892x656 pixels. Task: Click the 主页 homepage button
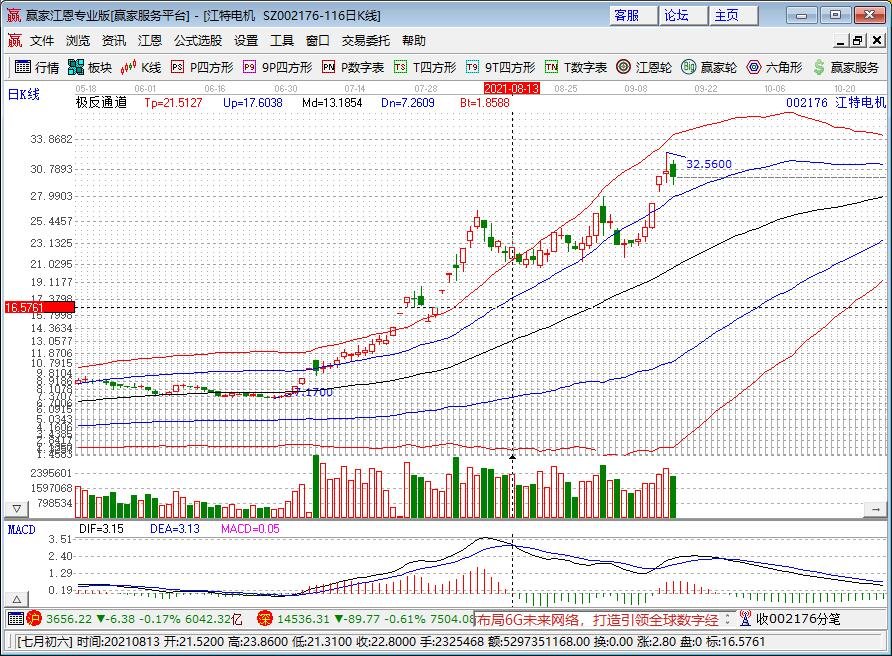tap(733, 15)
